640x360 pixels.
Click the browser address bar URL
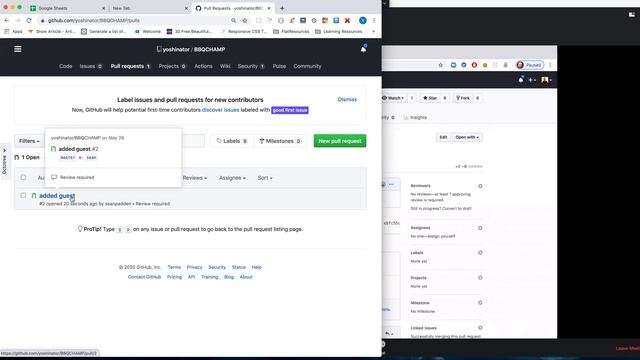point(94,20)
